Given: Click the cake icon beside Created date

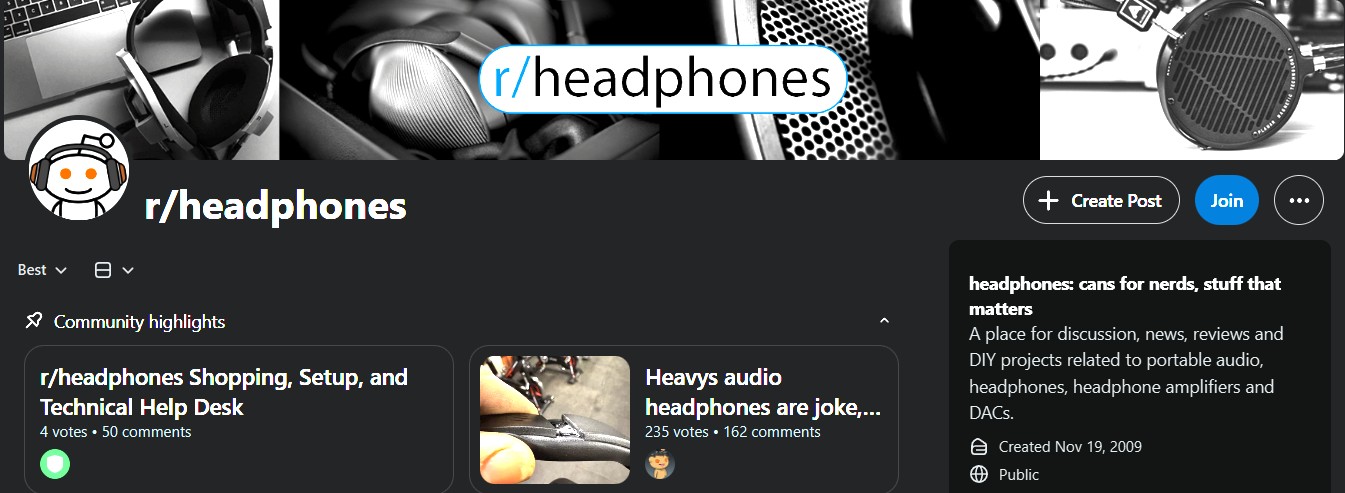Looking at the screenshot, I should tap(979, 446).
